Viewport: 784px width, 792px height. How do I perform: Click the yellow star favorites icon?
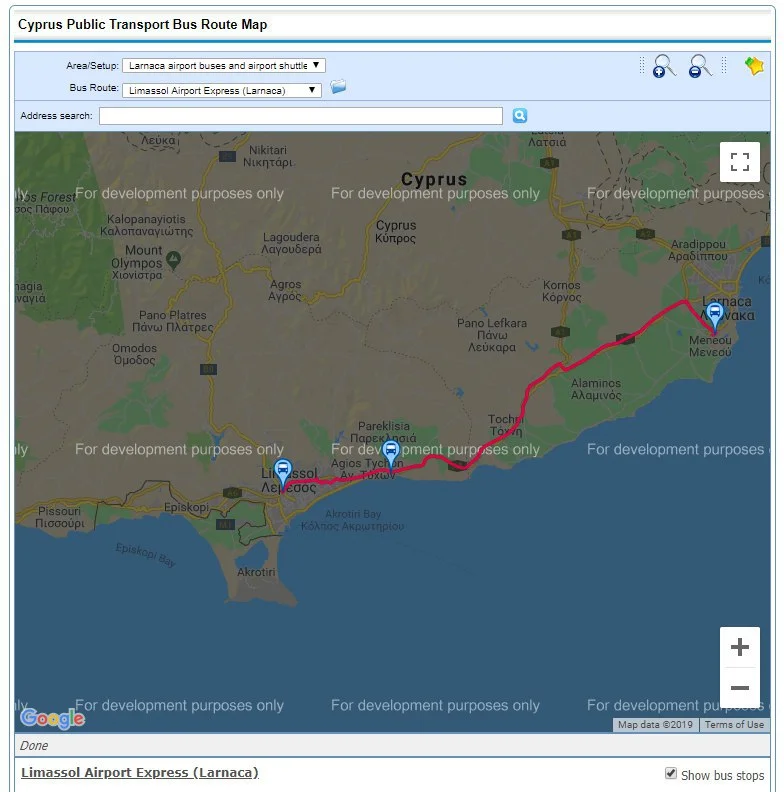click(x=754, y=66)
